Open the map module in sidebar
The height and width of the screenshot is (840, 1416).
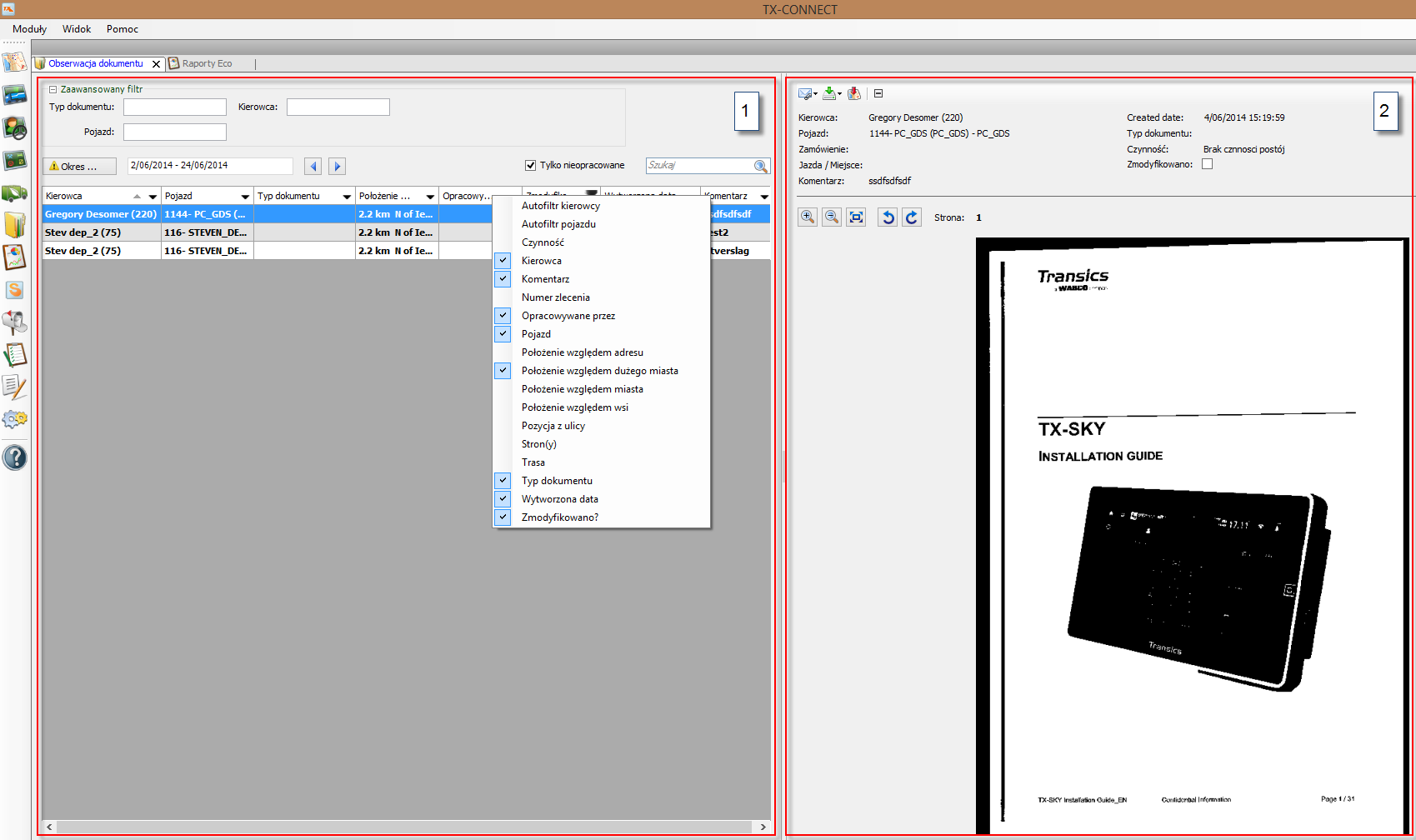[14, 62]
